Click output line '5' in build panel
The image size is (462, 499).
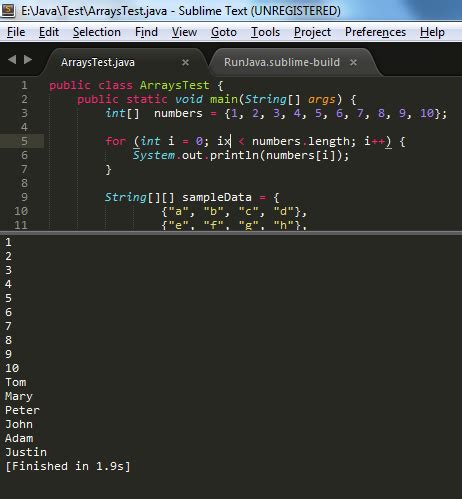[x=8, y=298]
